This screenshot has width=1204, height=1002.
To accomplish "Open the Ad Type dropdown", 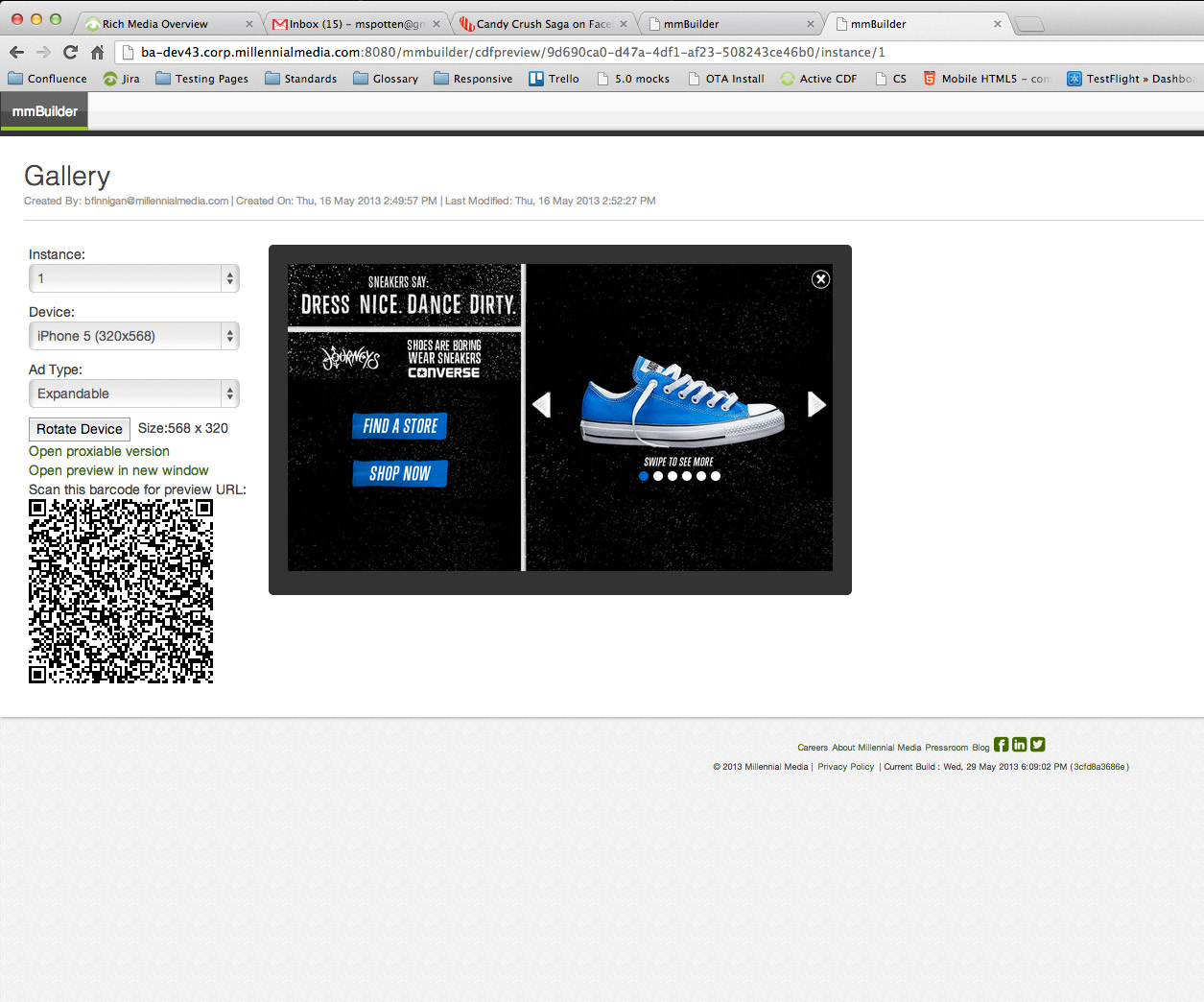I will point(133,394).
